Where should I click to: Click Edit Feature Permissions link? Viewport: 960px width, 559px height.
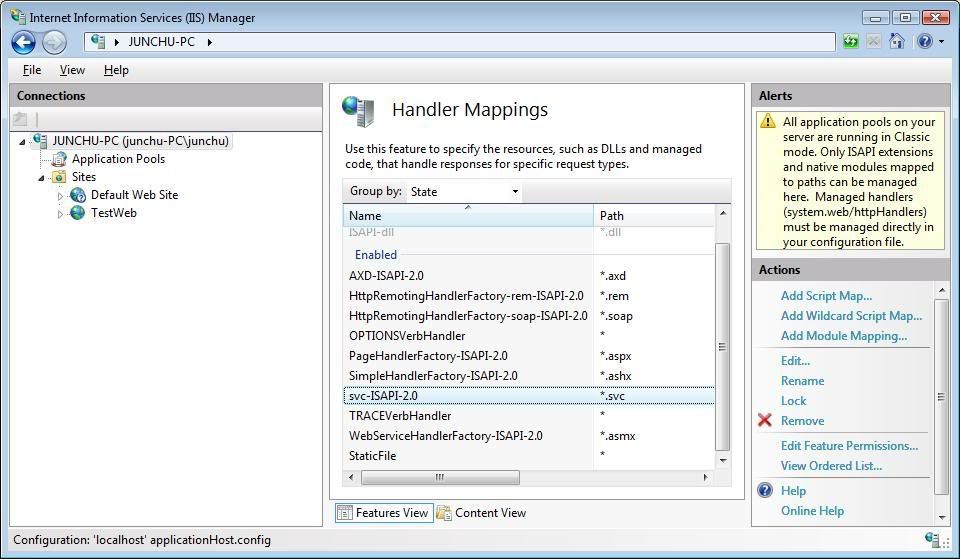[x=850, y=446]
